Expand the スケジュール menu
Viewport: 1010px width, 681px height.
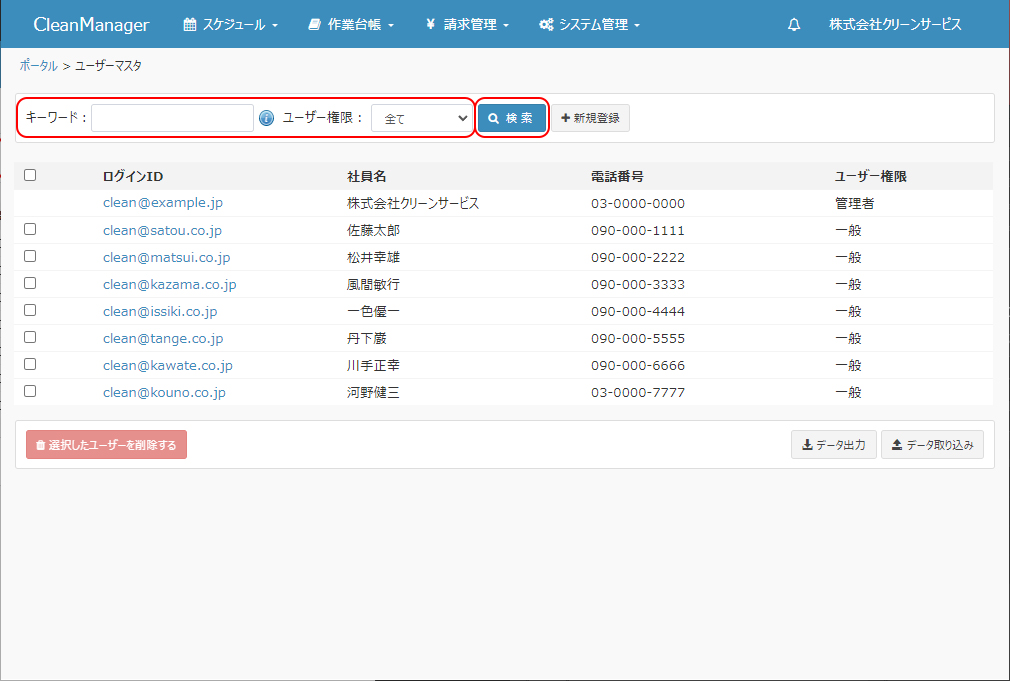(x=231, y=25)
